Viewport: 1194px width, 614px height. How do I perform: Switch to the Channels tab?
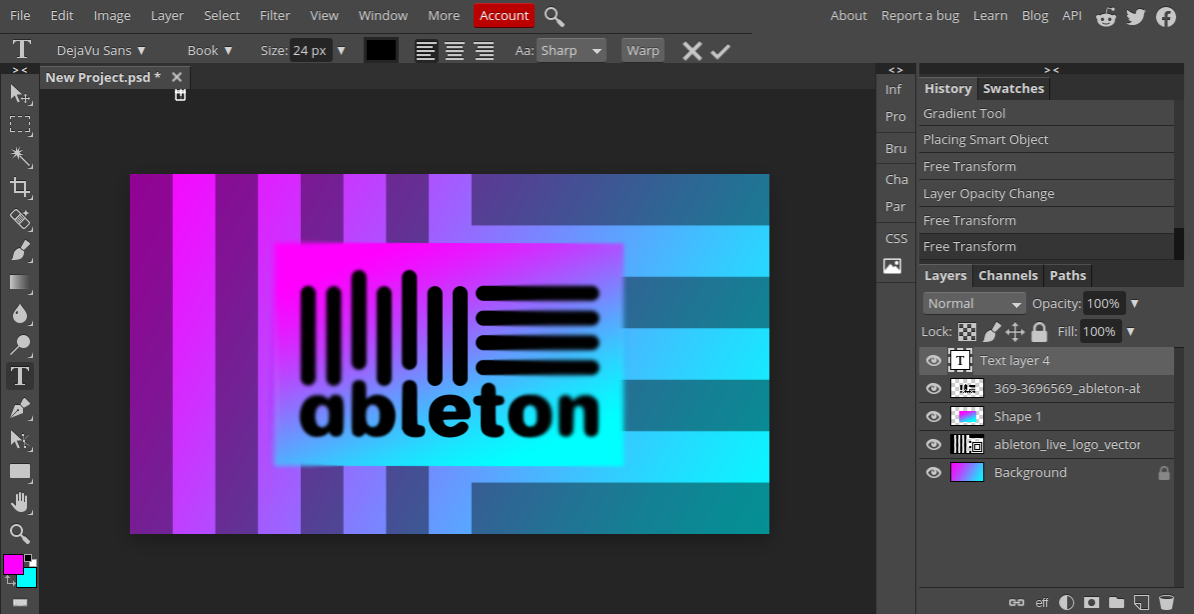pos(1007,276)
